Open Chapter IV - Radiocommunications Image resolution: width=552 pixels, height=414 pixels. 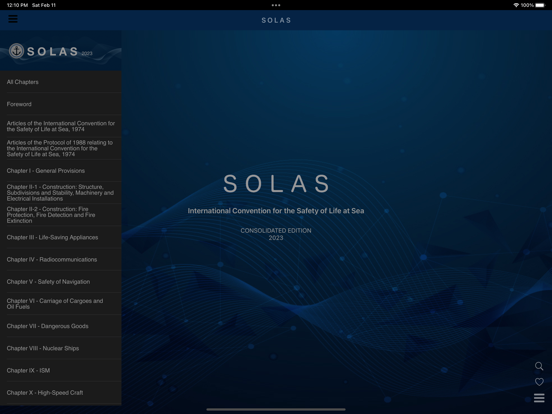pyautogui.click(x=61, y=259)
